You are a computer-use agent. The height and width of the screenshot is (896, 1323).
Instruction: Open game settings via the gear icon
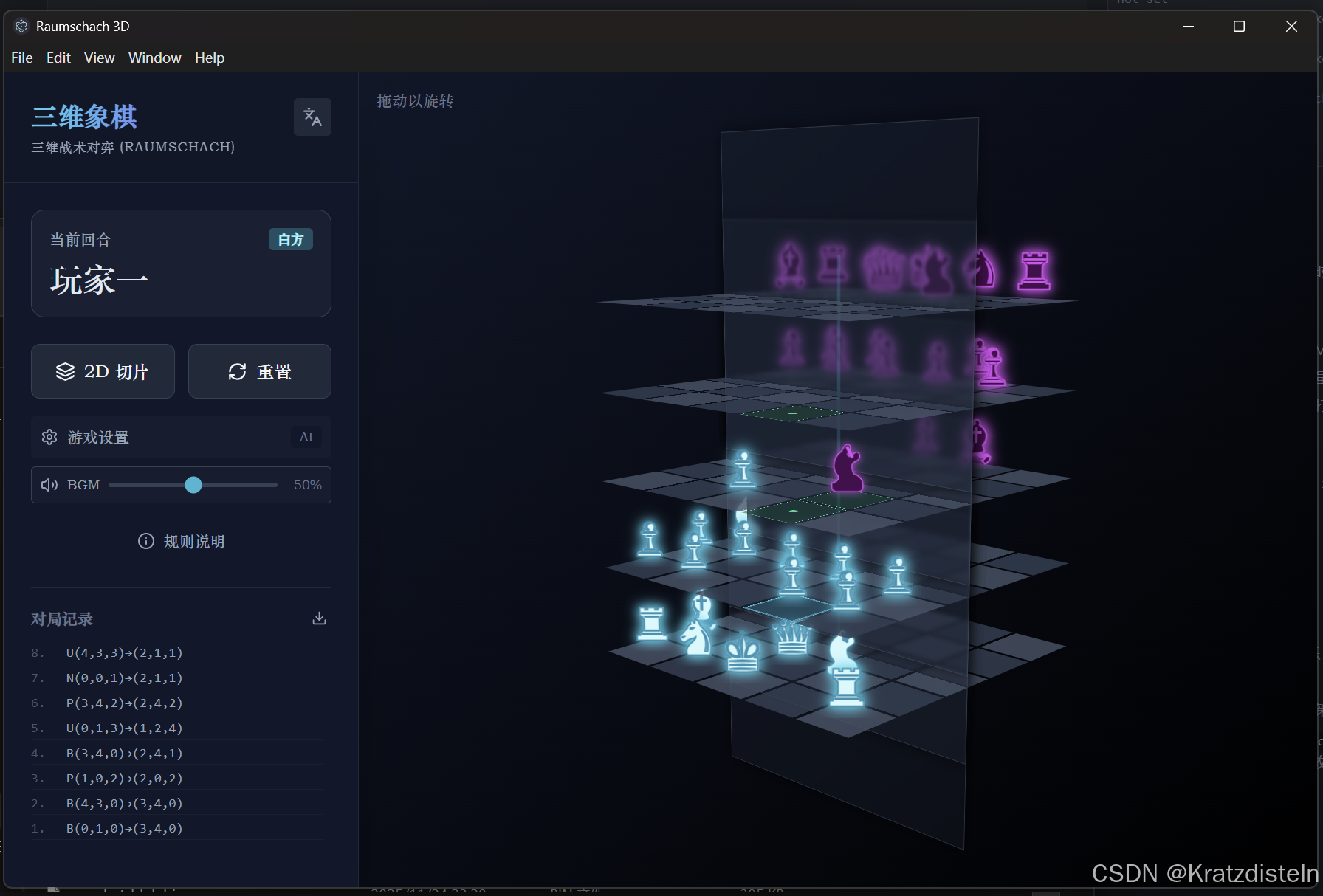(49, 437)
